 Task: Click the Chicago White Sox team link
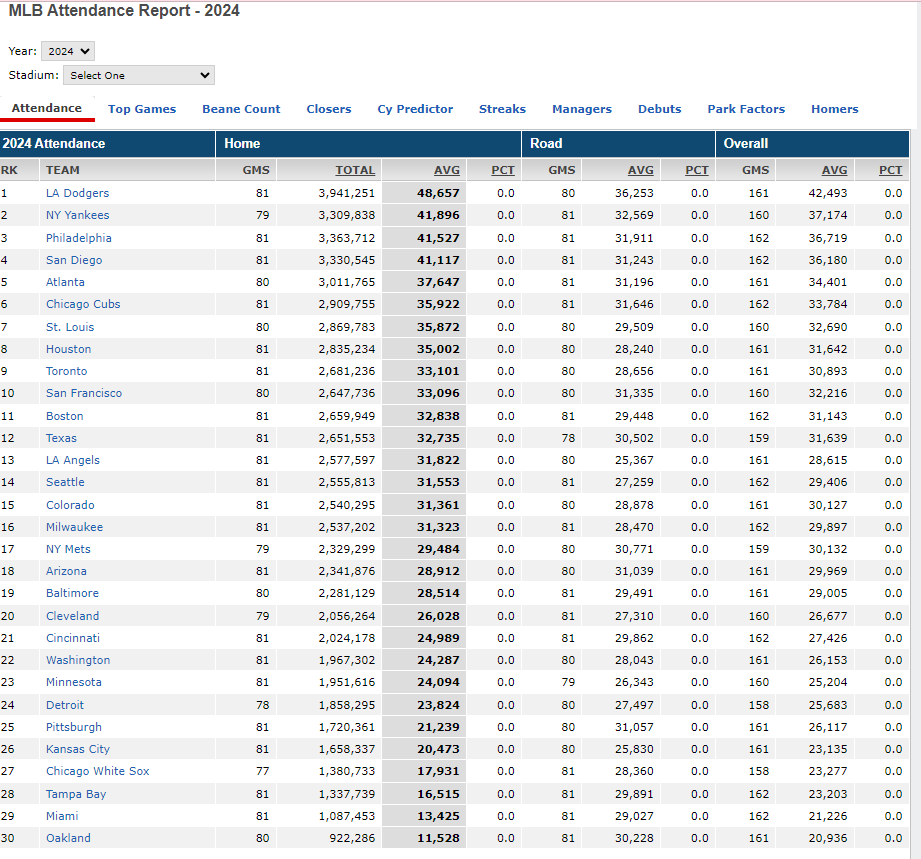[x=98, y=771]
